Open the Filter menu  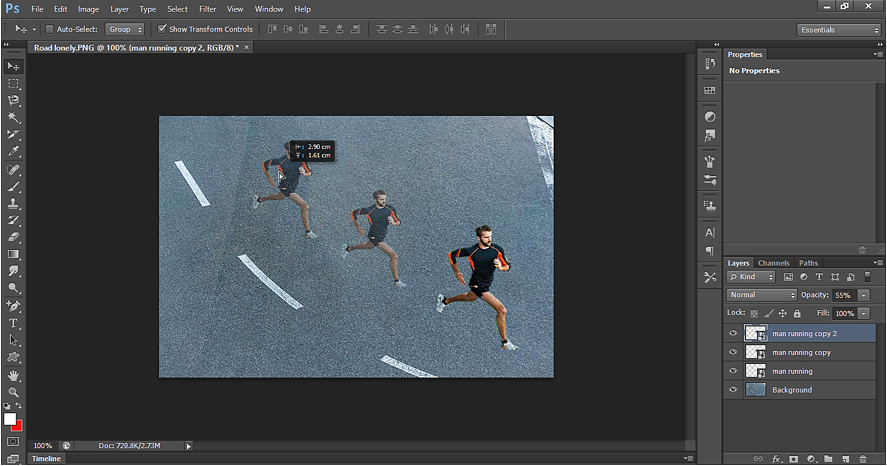[x=208, y=9]
